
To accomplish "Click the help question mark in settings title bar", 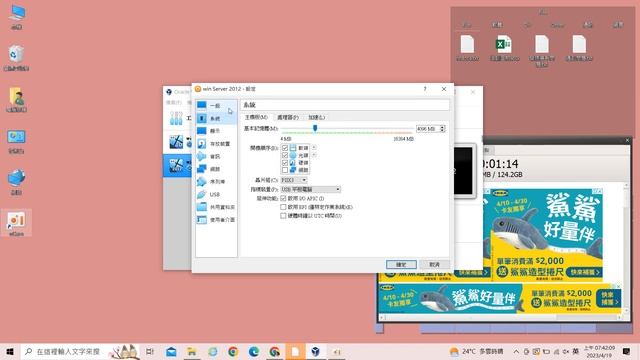I will coord(425,89).
